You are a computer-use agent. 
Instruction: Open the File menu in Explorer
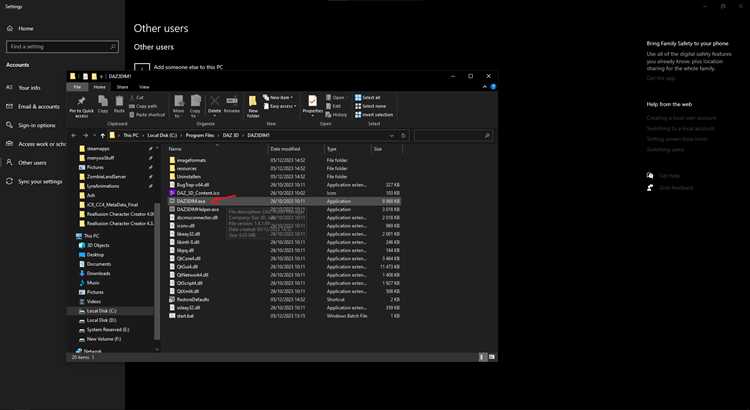(77, 87)
